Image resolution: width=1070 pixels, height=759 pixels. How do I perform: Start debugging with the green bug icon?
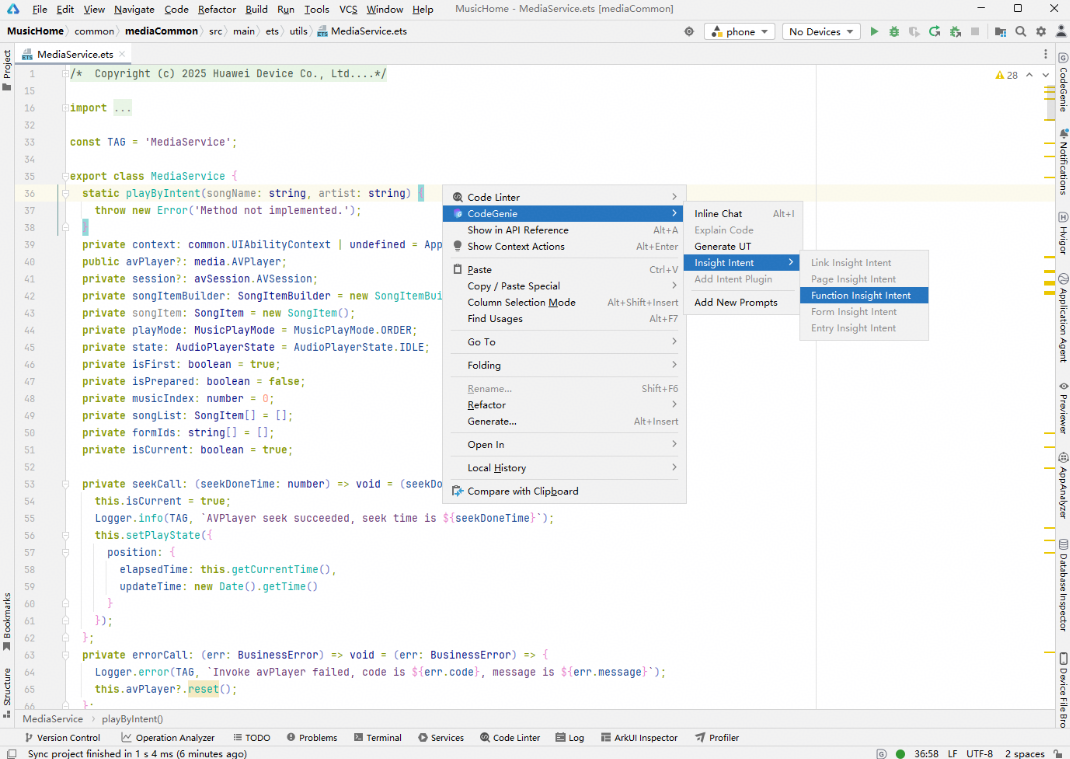pos(894,32)
